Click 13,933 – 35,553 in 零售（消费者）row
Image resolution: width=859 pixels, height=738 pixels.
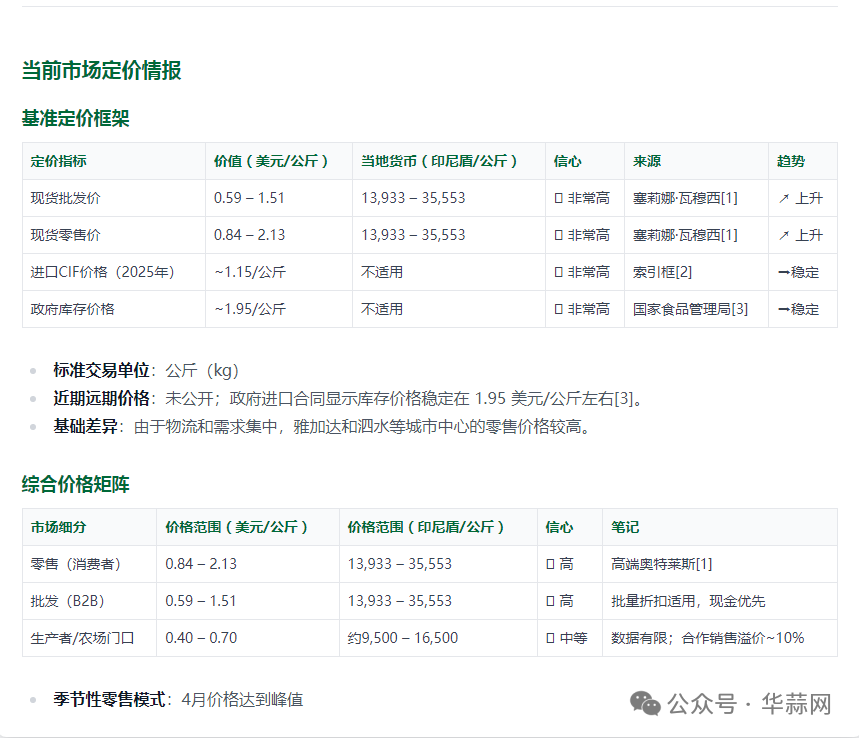400,564
